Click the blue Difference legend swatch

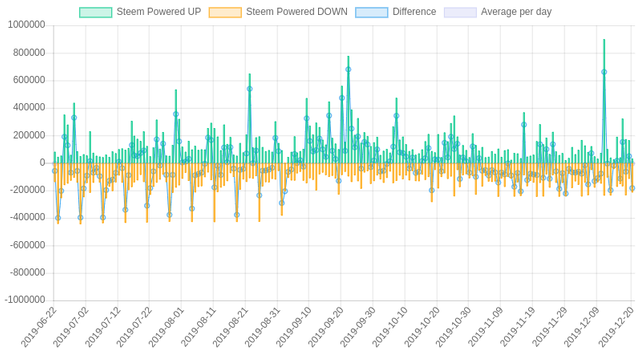click(371, 12)
